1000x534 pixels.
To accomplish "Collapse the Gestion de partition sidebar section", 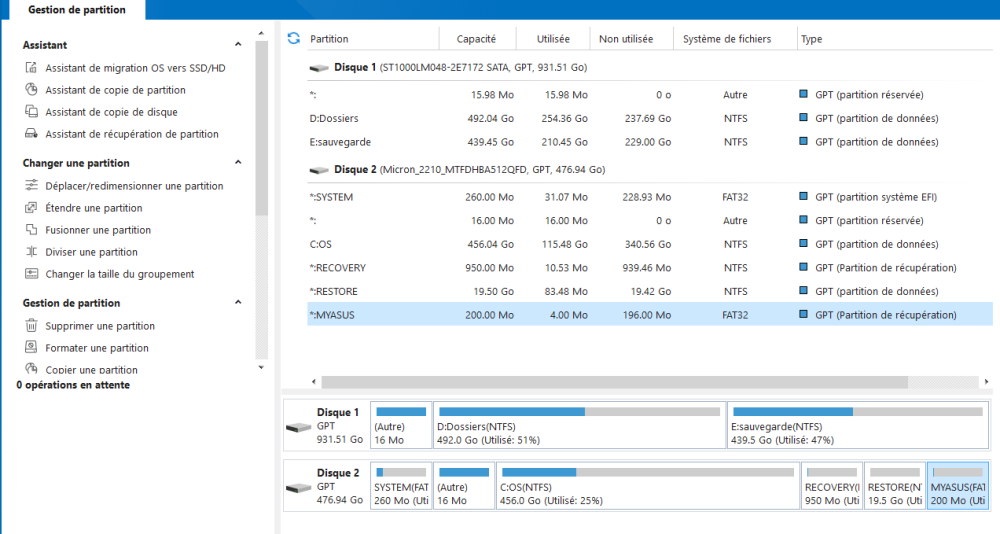I will click(x=238, y=303).
